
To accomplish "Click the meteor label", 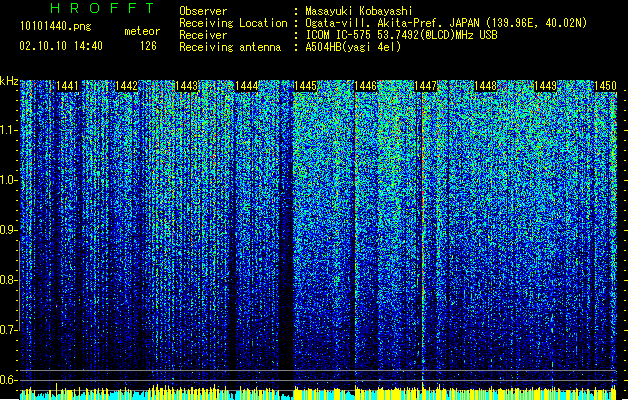I will (142, 31).
